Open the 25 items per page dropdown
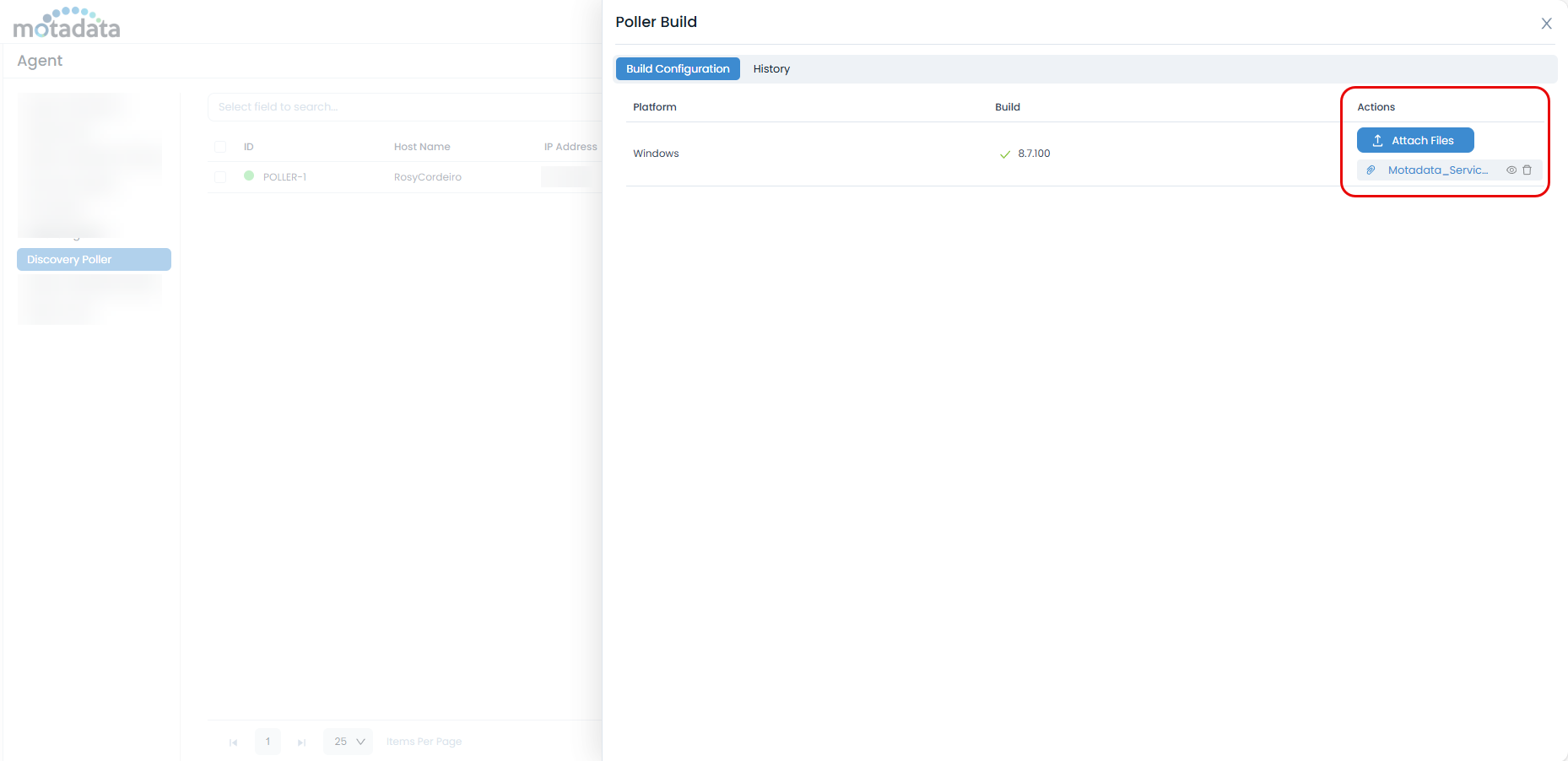This screenshot has height=761, width=1568. tap(349, 742)
